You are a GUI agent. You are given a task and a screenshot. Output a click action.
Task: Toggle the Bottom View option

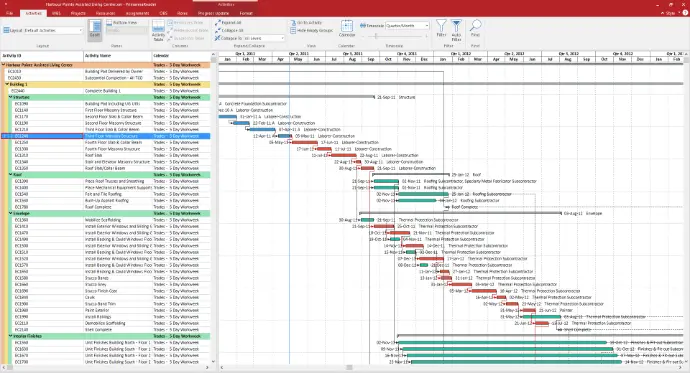click(122, 22)
